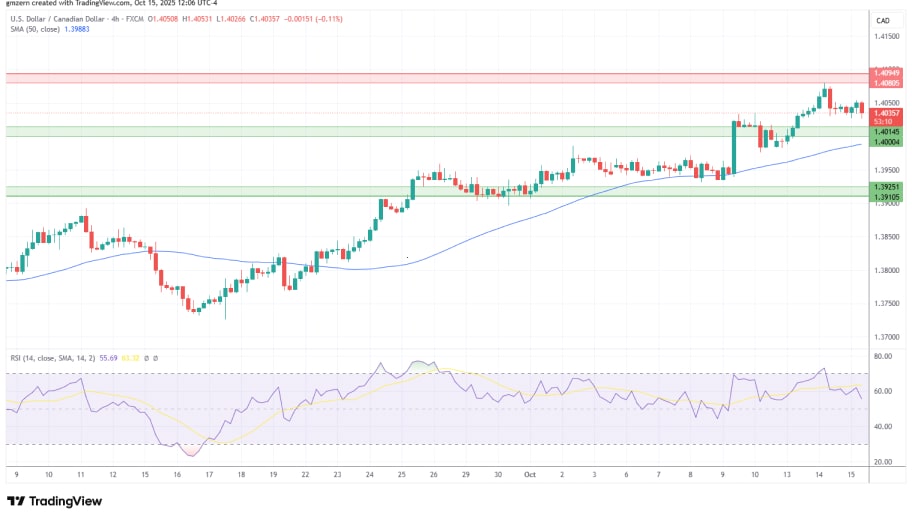
Task: Click the RSI value 55.69
Action: (108, 358)
